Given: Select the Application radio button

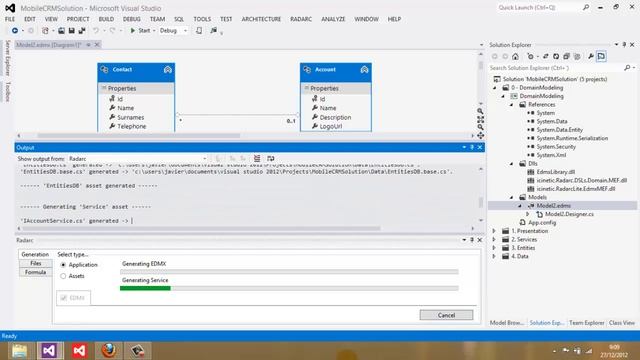Looking at the screenshot, I should point(63,265).
